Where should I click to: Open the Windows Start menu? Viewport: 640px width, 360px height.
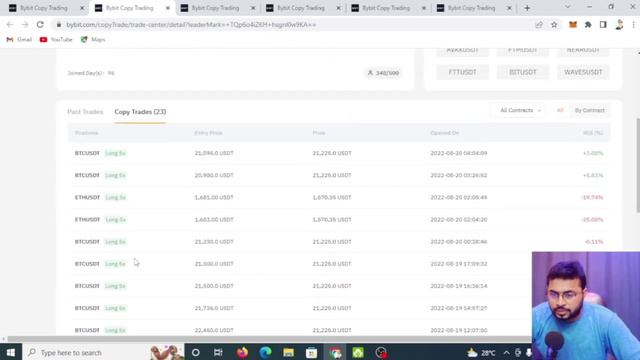(x=11, y=352)
